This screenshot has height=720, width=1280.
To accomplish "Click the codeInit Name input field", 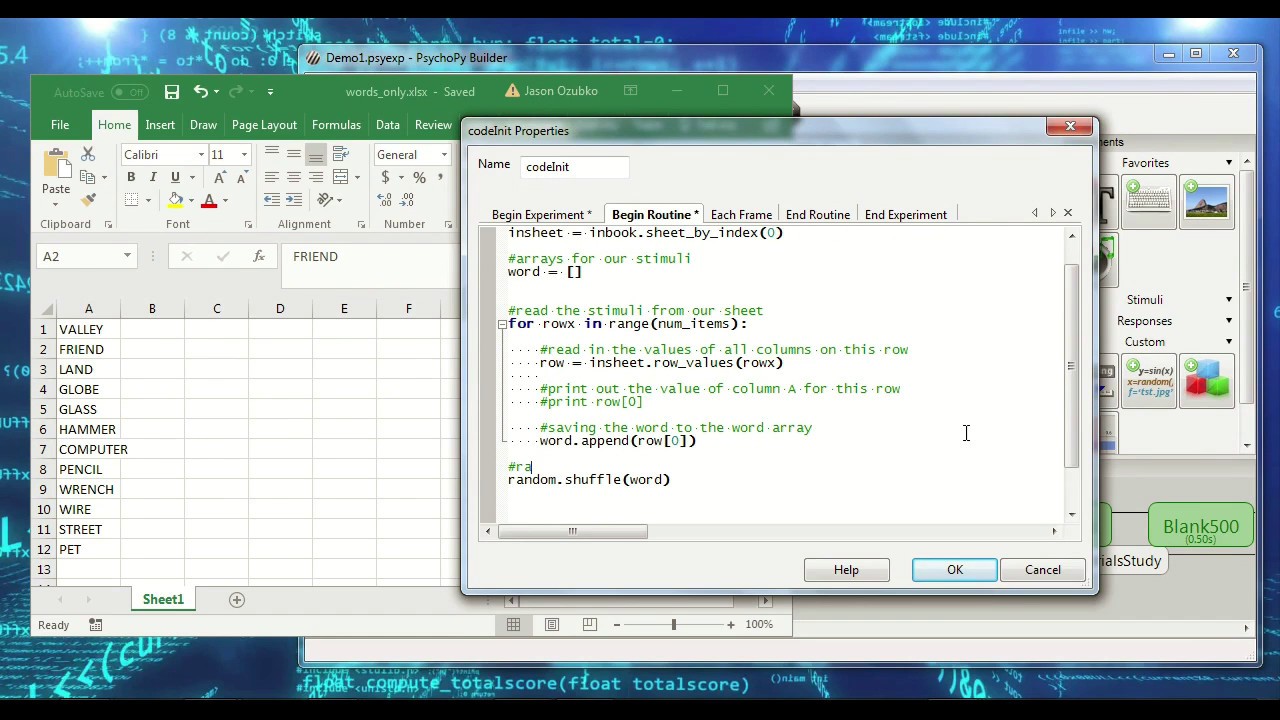I will 575,167.
